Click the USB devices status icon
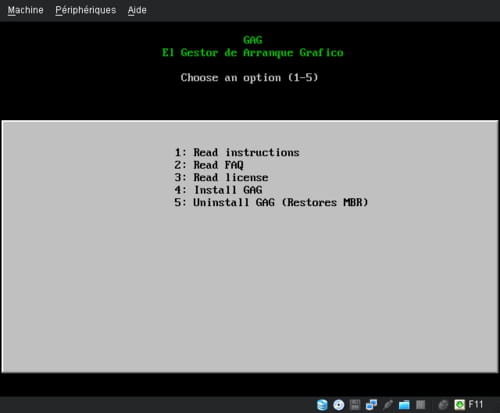 [388, 405]
